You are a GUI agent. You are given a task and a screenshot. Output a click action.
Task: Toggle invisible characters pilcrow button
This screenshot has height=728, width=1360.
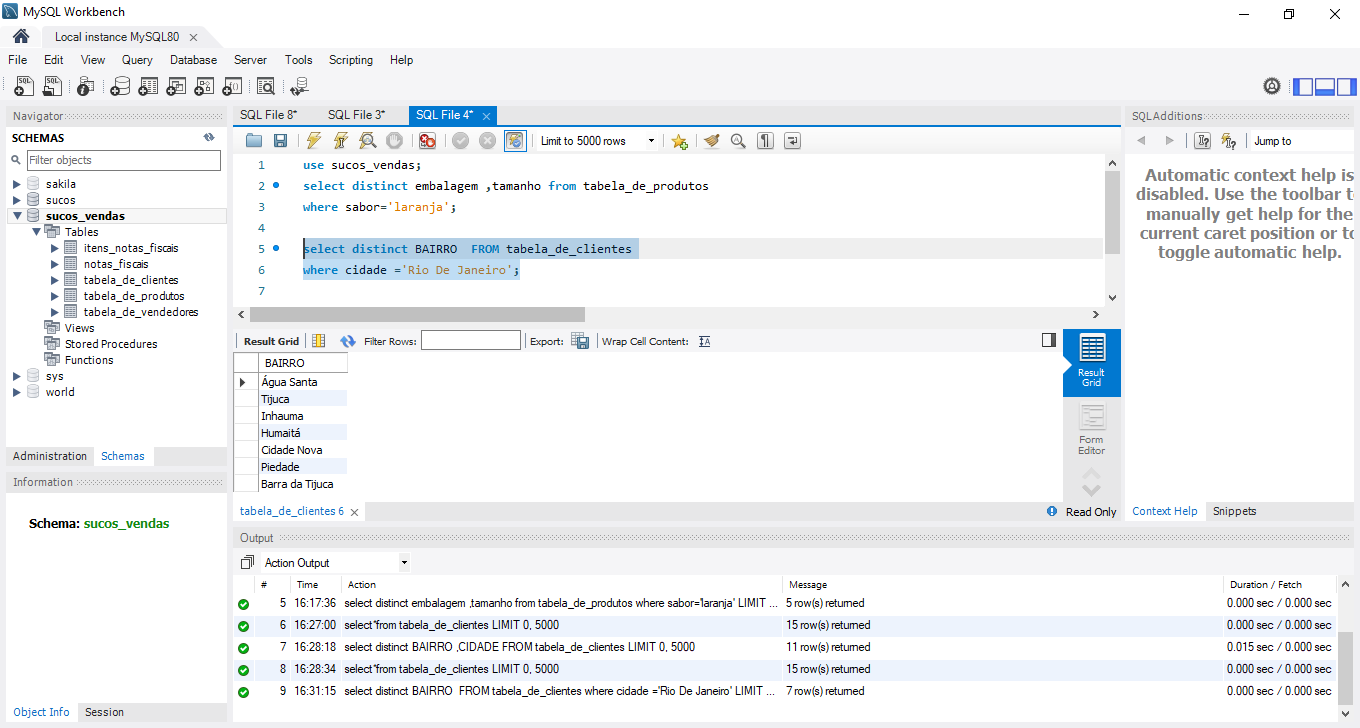[x=765, y=141]
